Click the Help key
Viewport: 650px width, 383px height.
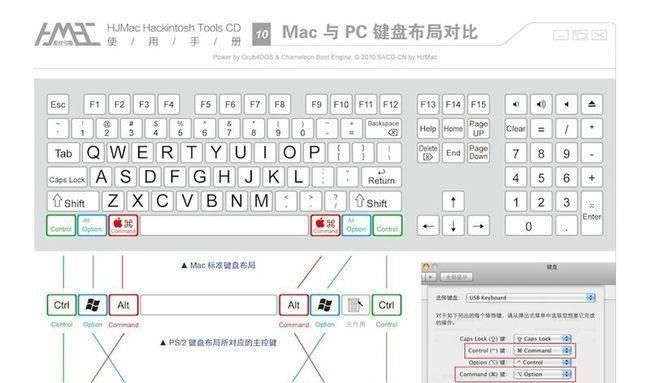click(x=428, y=128)
